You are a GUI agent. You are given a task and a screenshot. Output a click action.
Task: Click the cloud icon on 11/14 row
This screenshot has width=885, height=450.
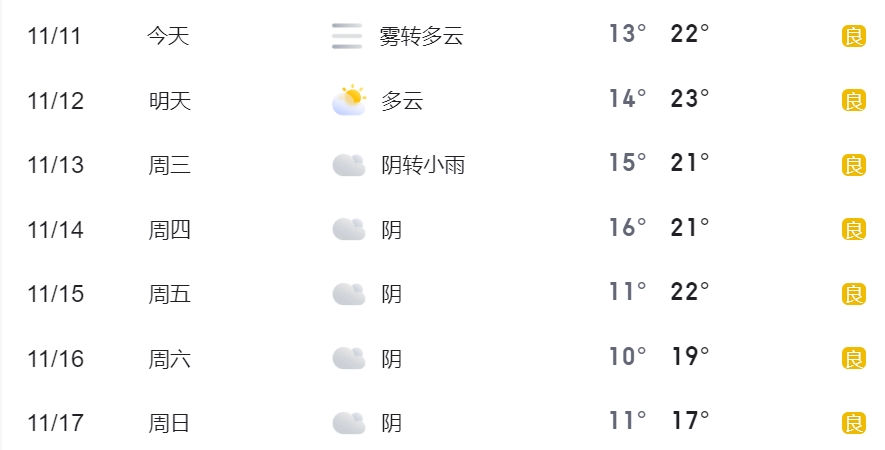coord(349,229)
